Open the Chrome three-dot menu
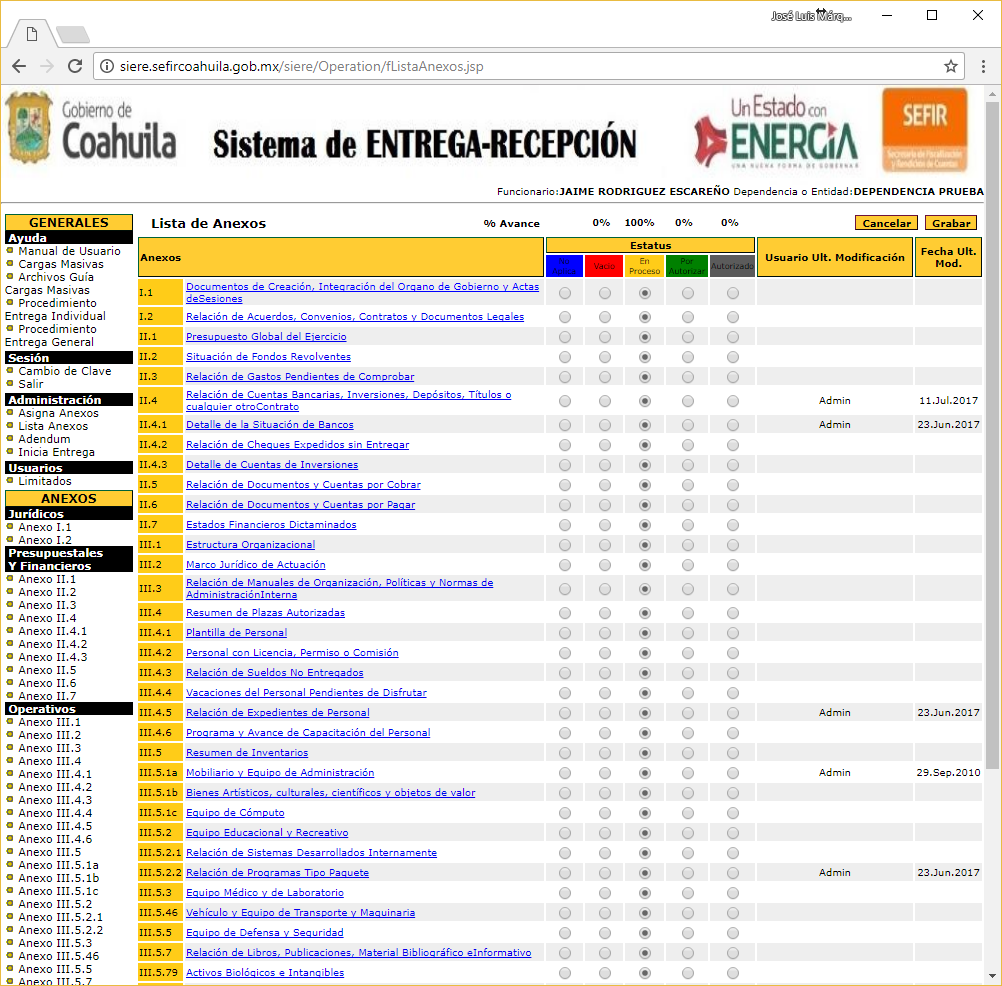The height and width of the screenshot is (986, 1002). click(982, 66)
